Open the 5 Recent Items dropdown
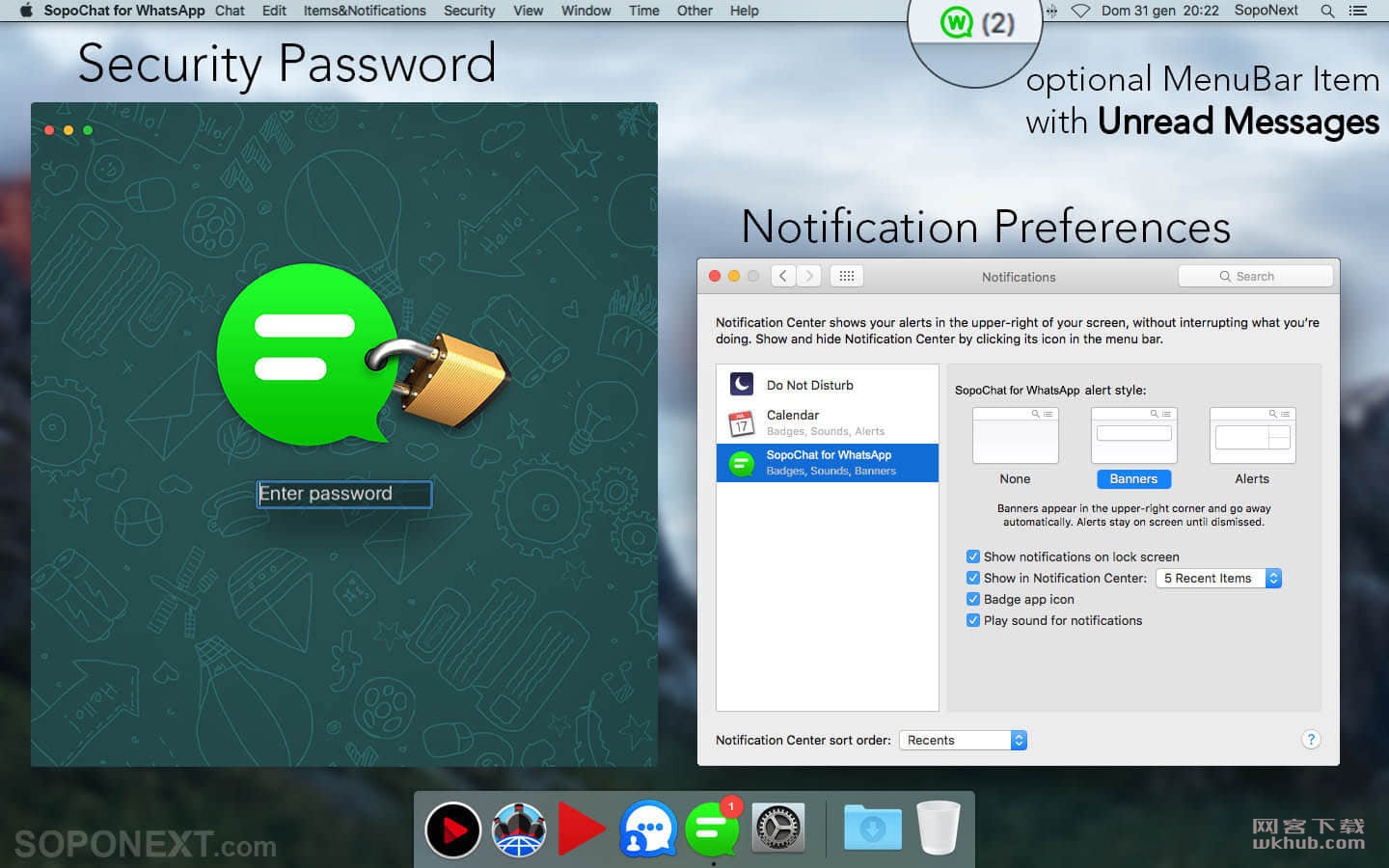This screenshot has width=1389, height=868. (1218, 579)
